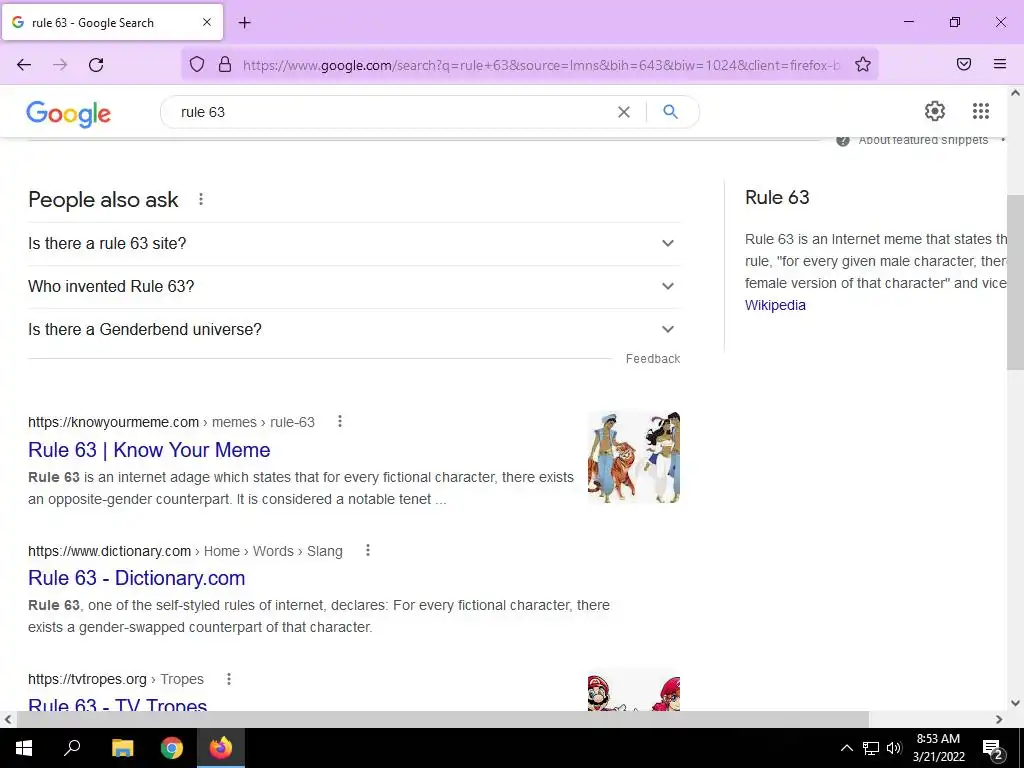
Task: Click the taskbar clock and date
Action: [938, 748]
